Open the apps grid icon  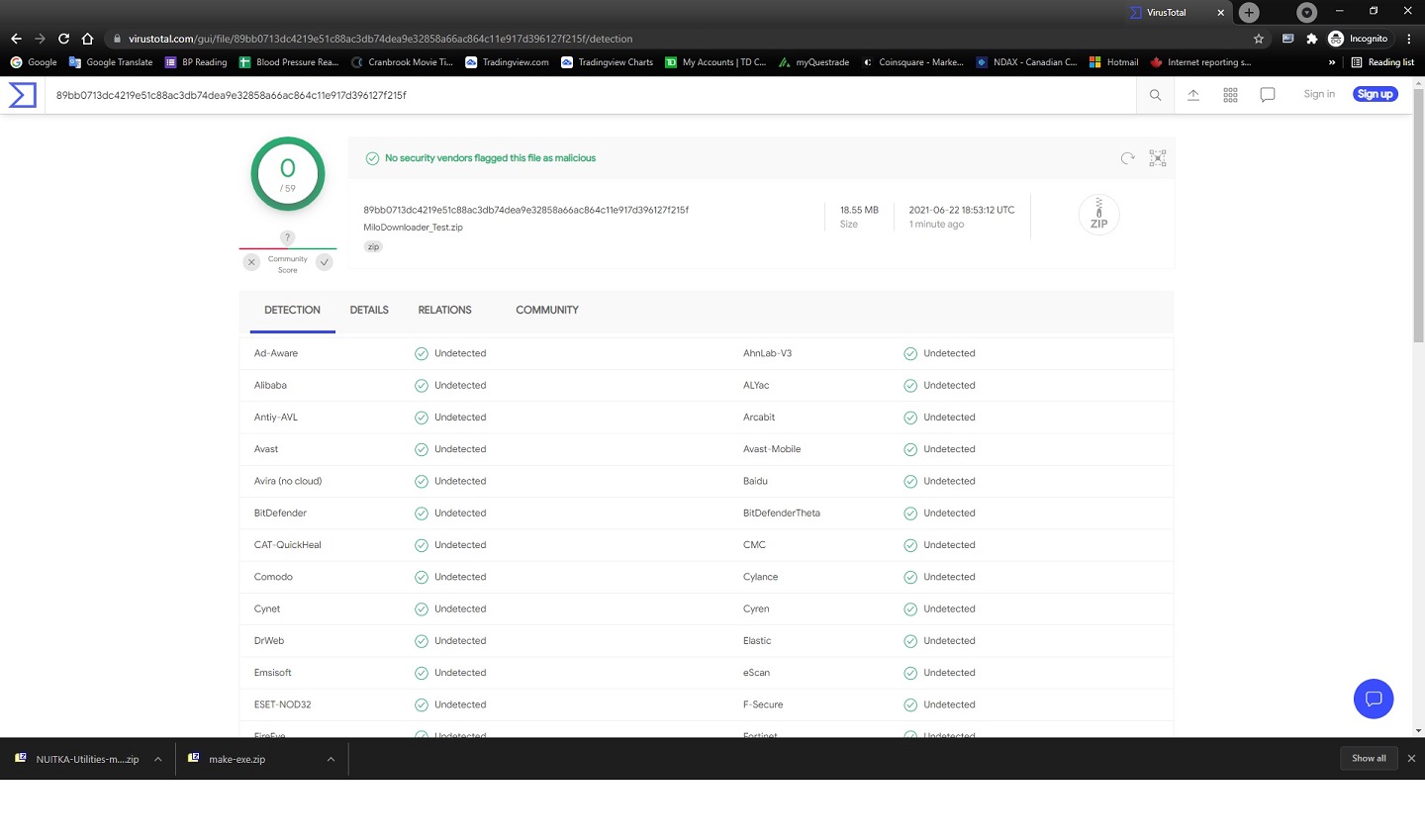pyautogui.click(x=1230, y=95)
